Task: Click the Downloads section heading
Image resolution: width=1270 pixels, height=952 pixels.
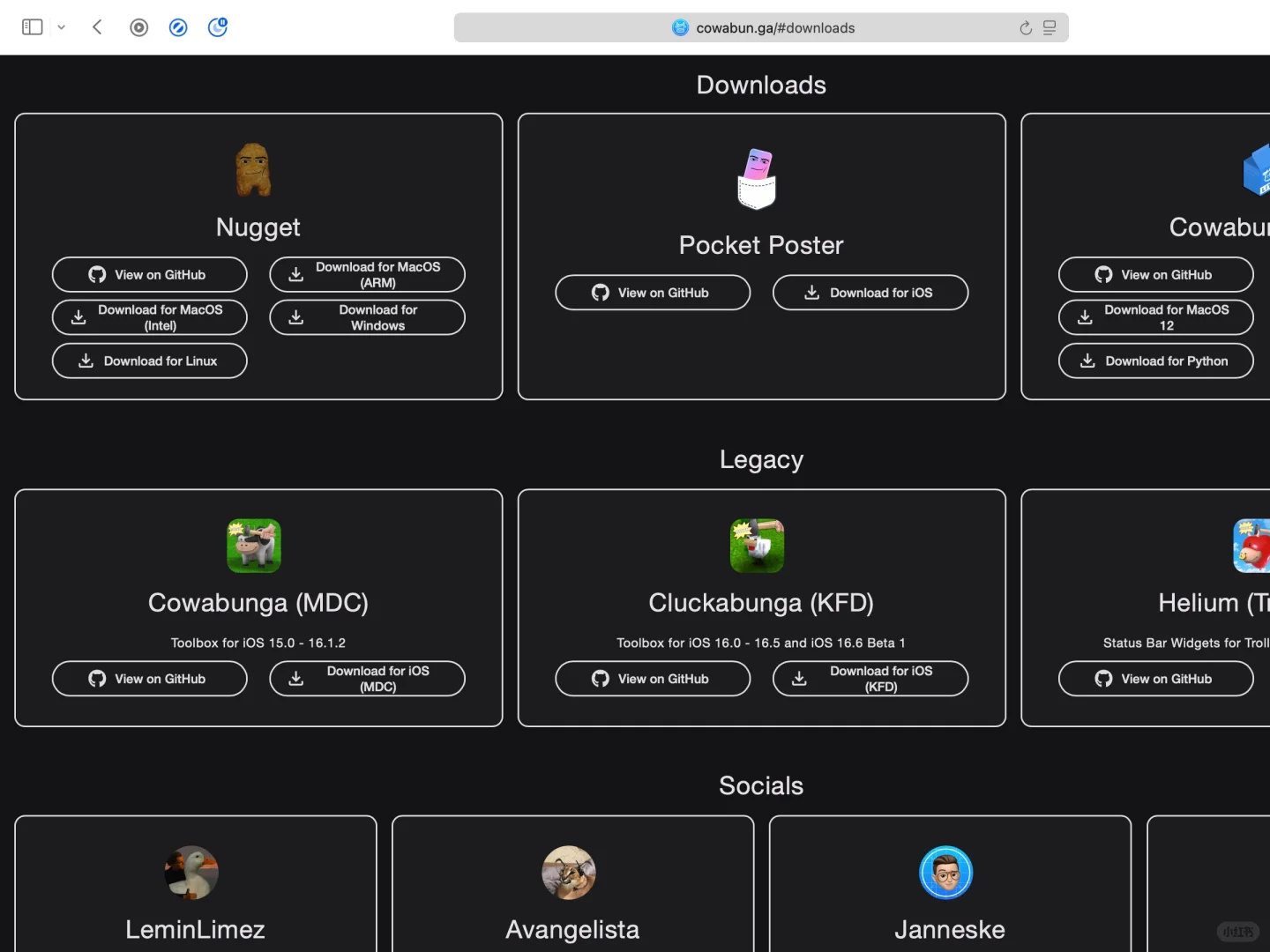Action: 761,85
